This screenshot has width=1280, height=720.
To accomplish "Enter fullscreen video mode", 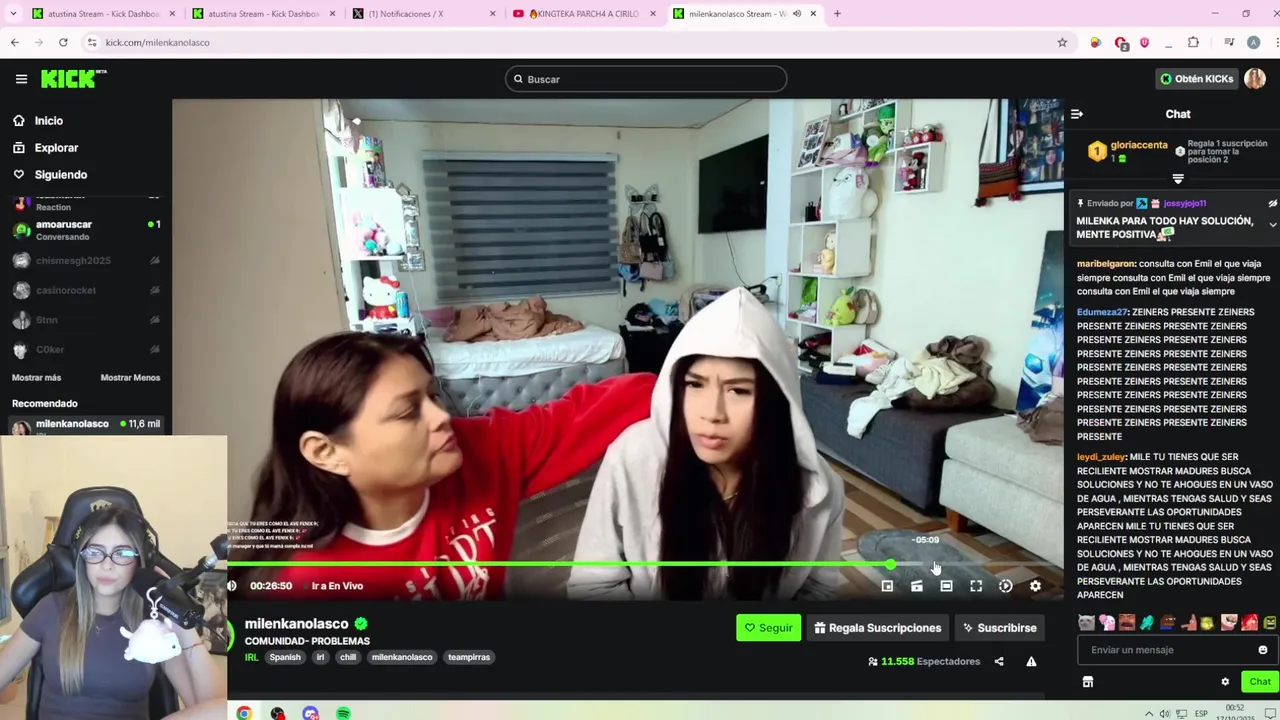I will tap(976, 586).
